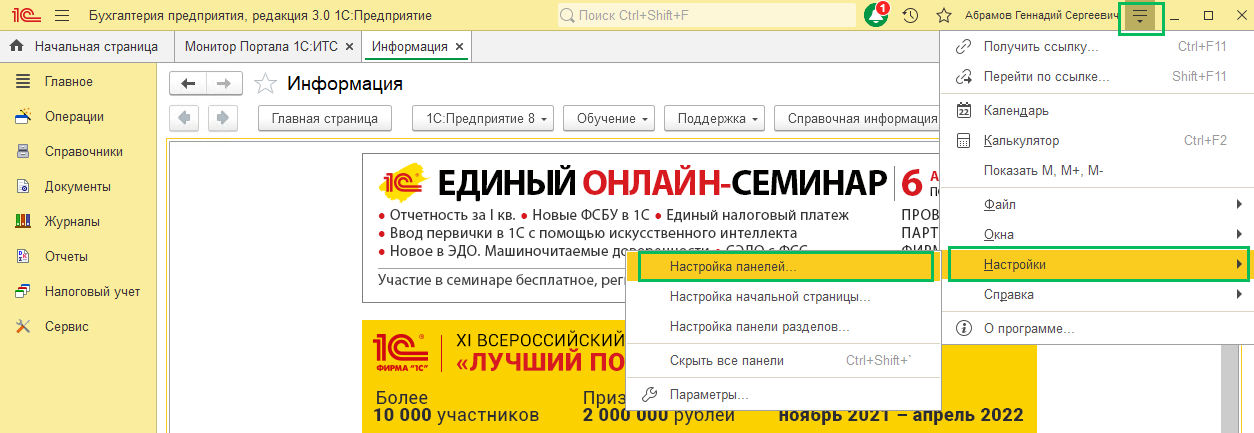The width and height of the screenshot is (1254, 433).
Task: Click the Налоговый учет section icon
Action: 23,292
